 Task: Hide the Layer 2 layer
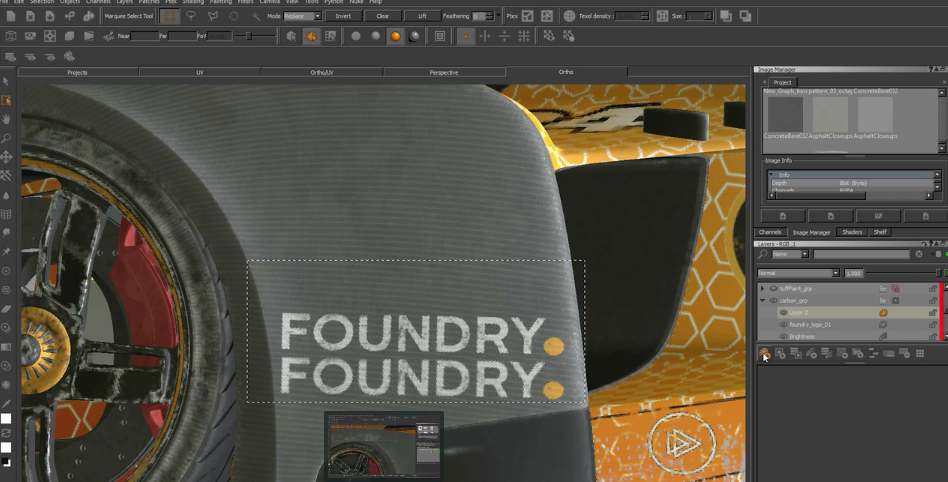click(x=783, y=313)
